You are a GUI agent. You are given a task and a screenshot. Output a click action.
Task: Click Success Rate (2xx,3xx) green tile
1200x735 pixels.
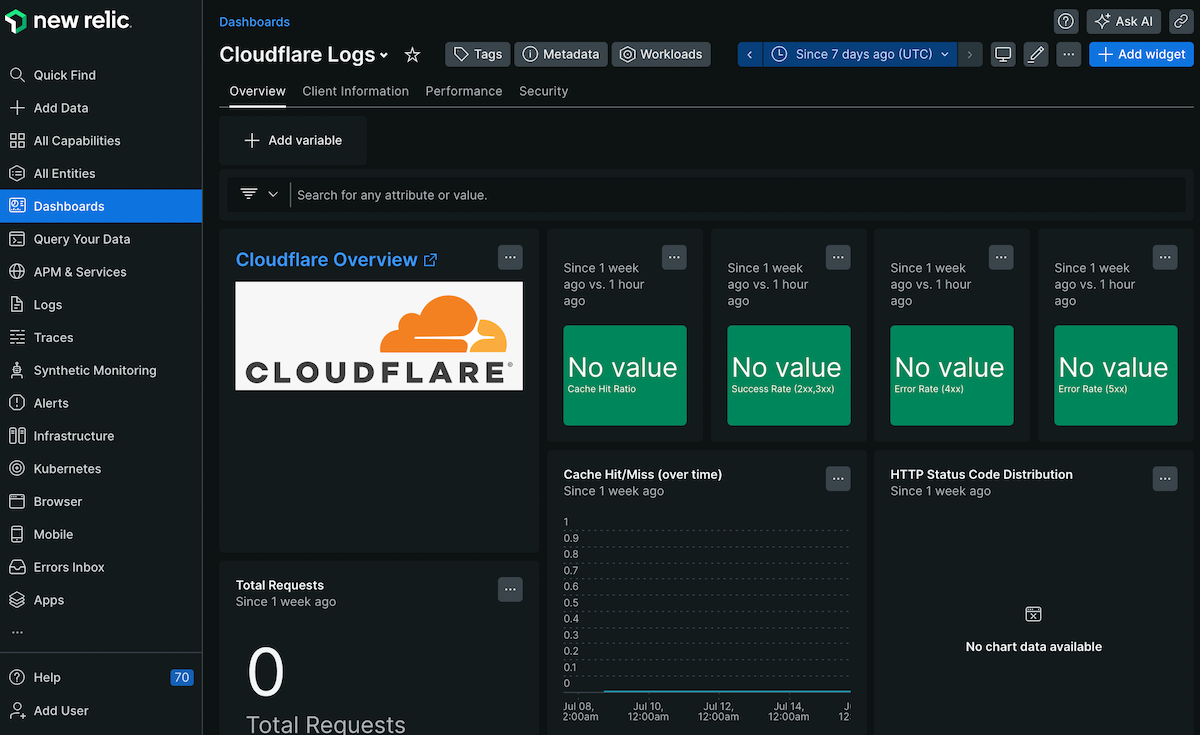[788, 375]
